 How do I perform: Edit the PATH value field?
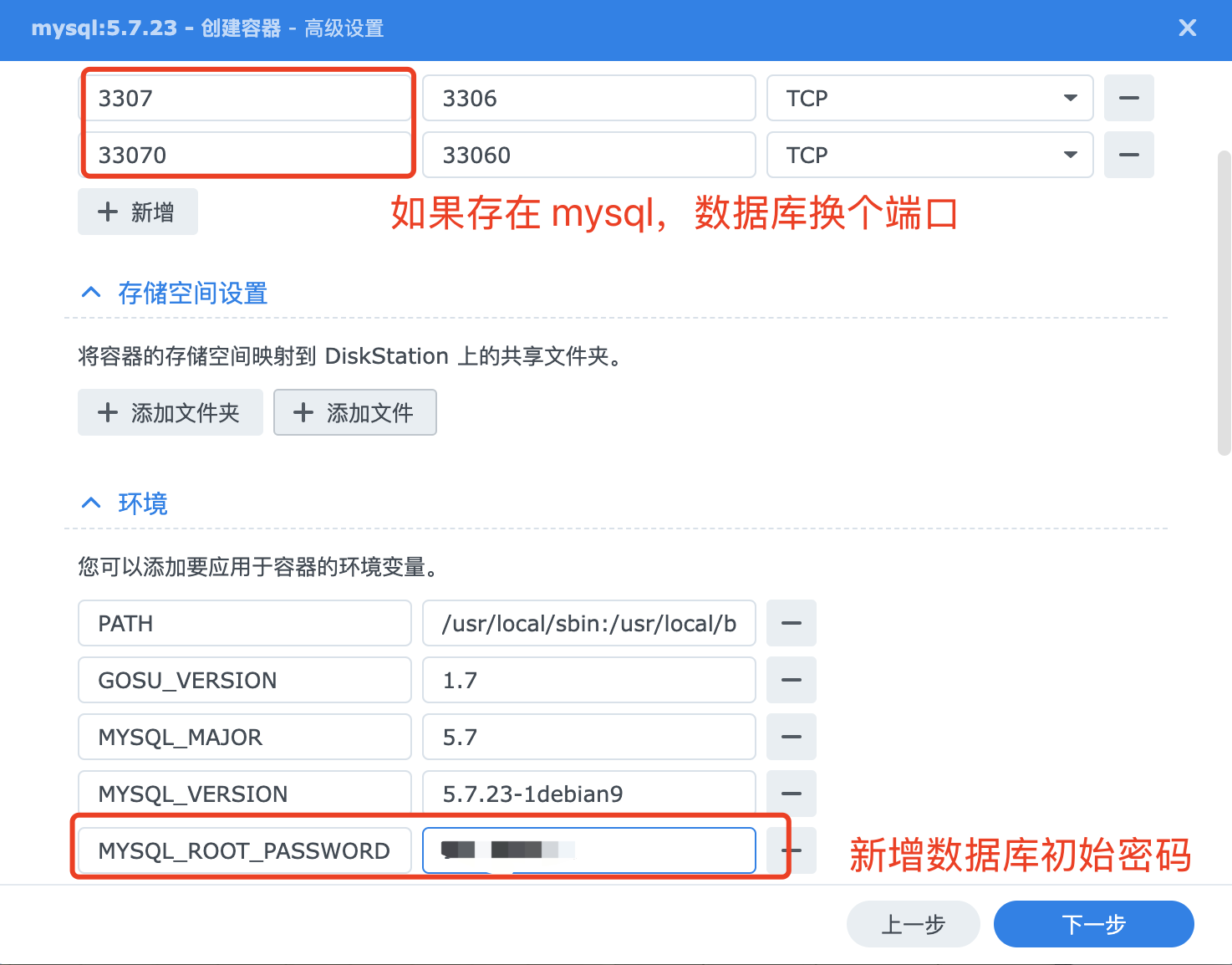pos(589,623)
